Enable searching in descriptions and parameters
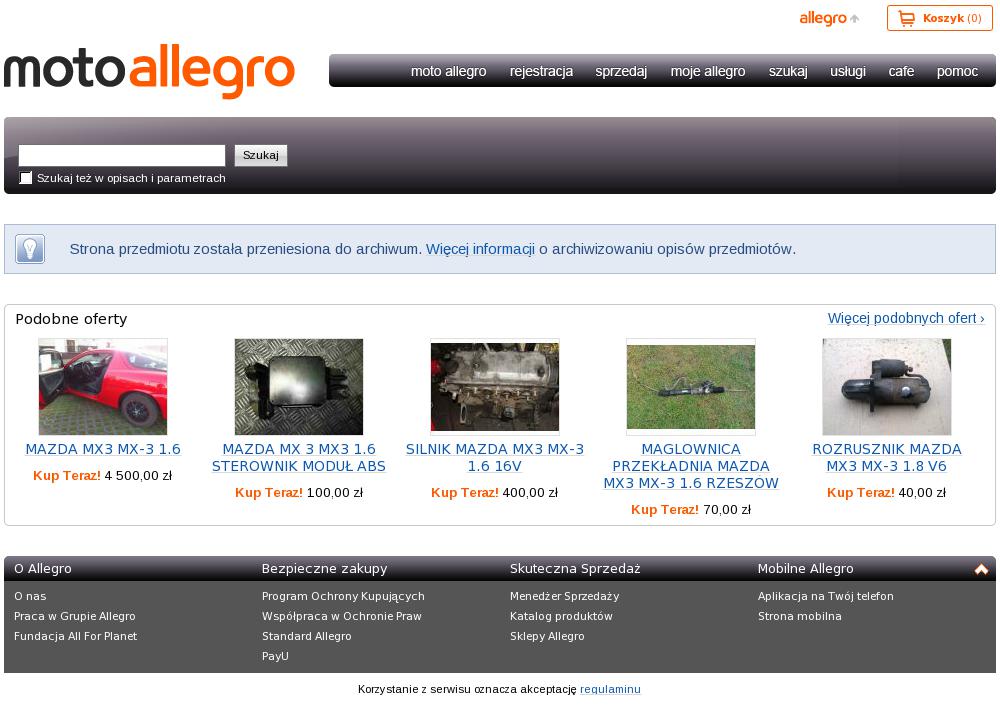 click(x=26, y=178)
